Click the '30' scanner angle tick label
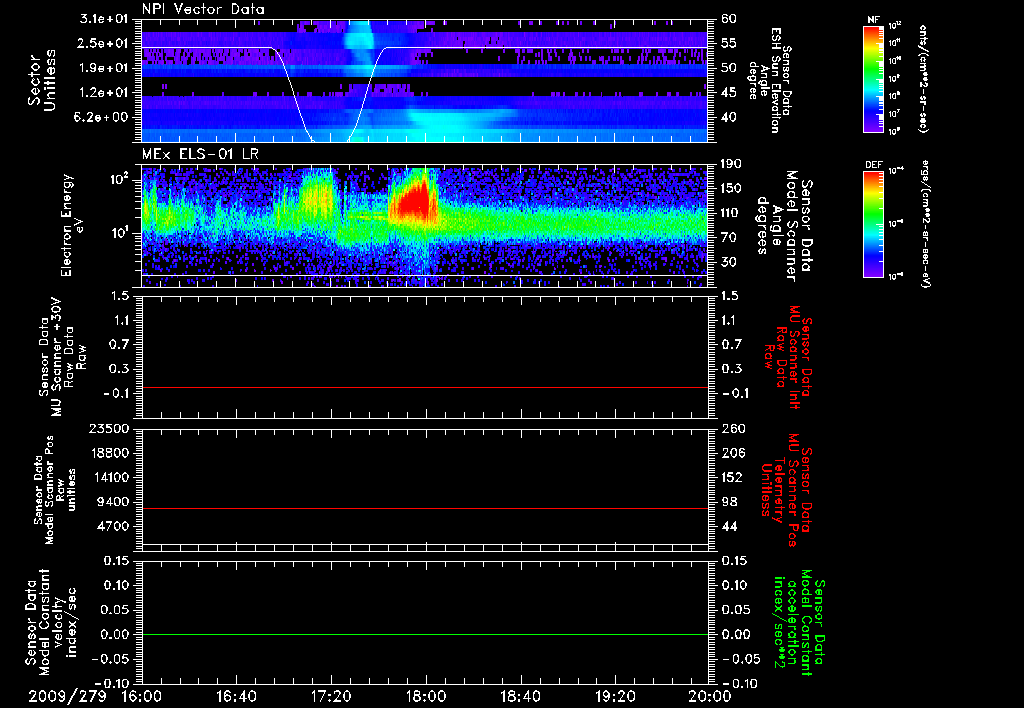The image size is (1024, 708). (729, 262)
